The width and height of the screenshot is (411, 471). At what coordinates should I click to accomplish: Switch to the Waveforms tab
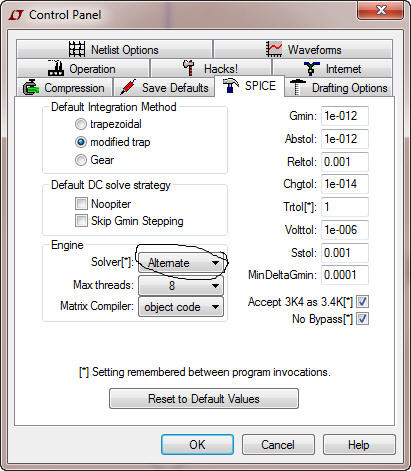tap(303, 49)
